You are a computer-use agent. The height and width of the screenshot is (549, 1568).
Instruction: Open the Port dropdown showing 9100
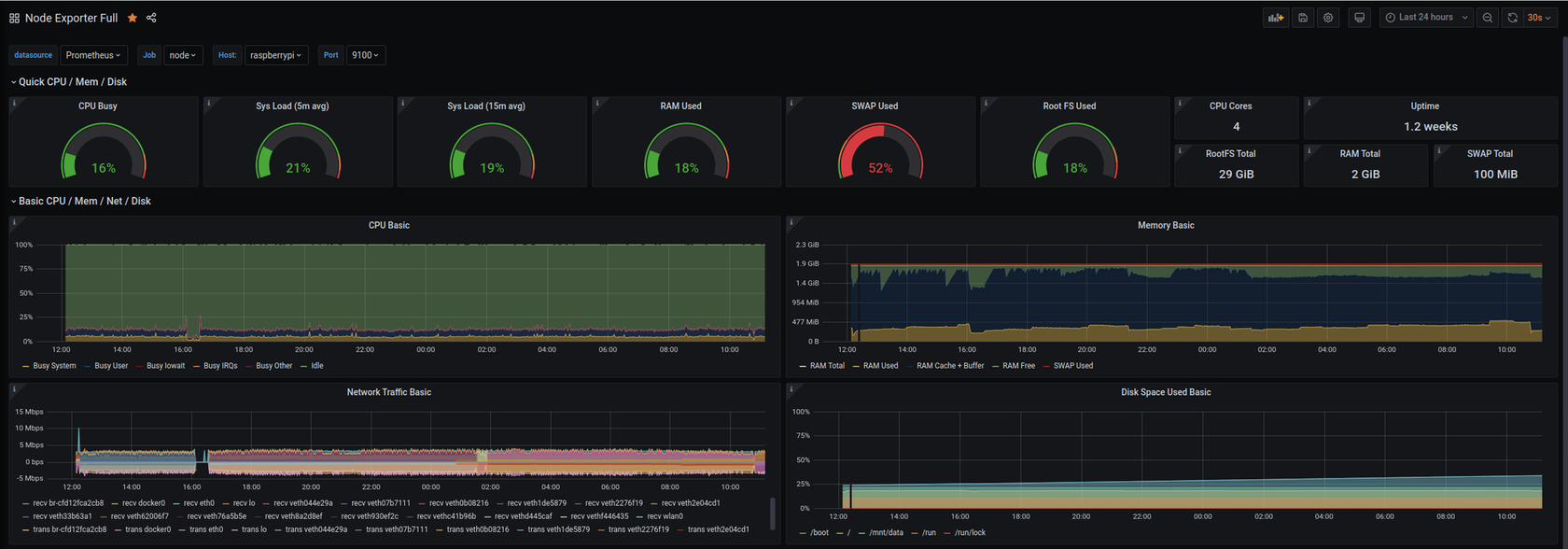tap(365, 55)
